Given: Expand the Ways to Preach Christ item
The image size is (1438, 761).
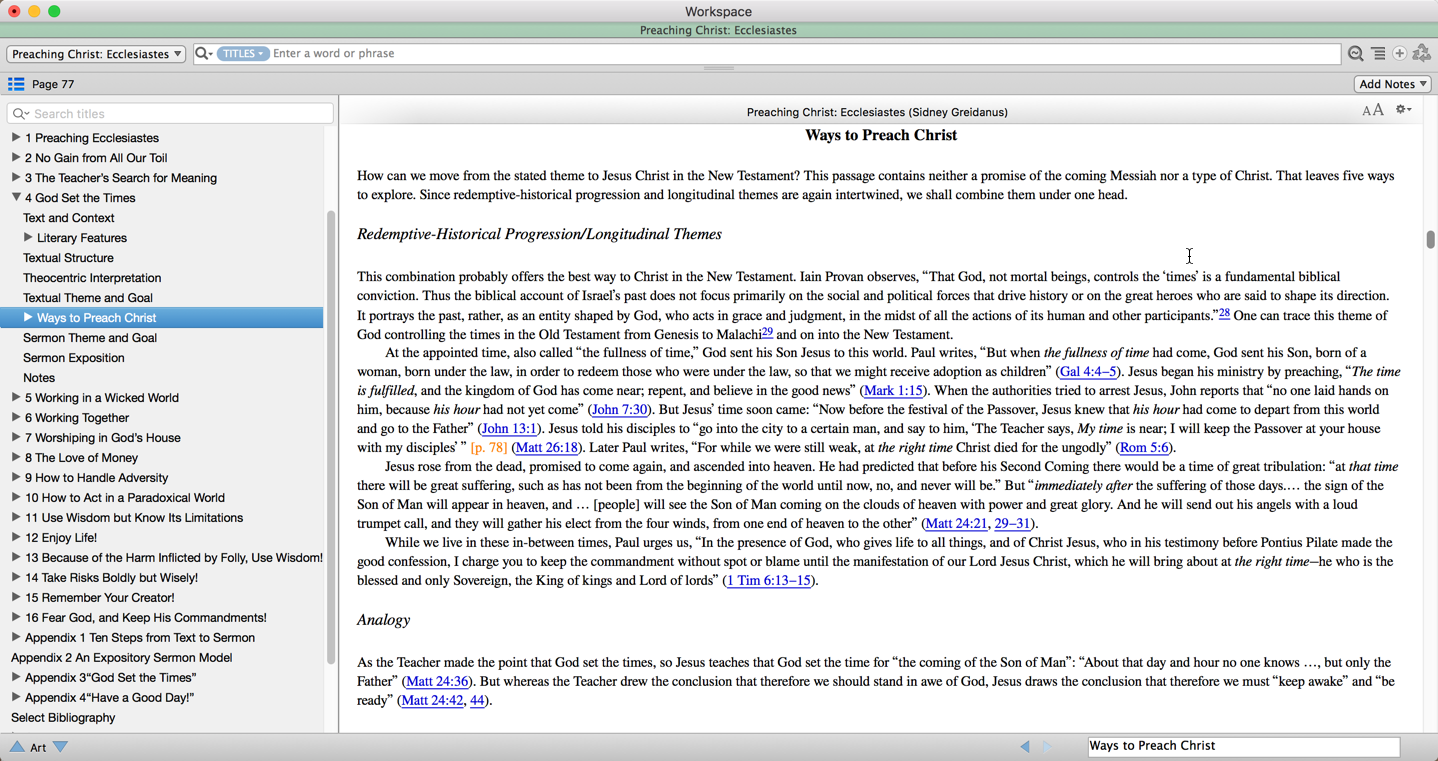Looking at the screenshot, I should point(28,318).
